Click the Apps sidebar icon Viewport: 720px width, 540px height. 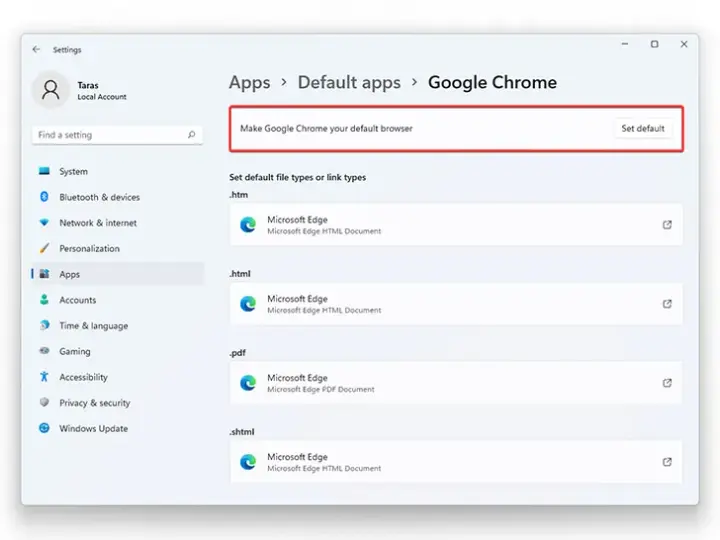(x=44, y=274)
